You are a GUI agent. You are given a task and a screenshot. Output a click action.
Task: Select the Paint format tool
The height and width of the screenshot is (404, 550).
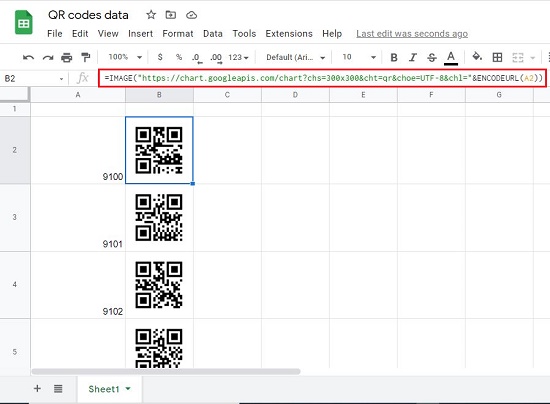pos(86,57)
